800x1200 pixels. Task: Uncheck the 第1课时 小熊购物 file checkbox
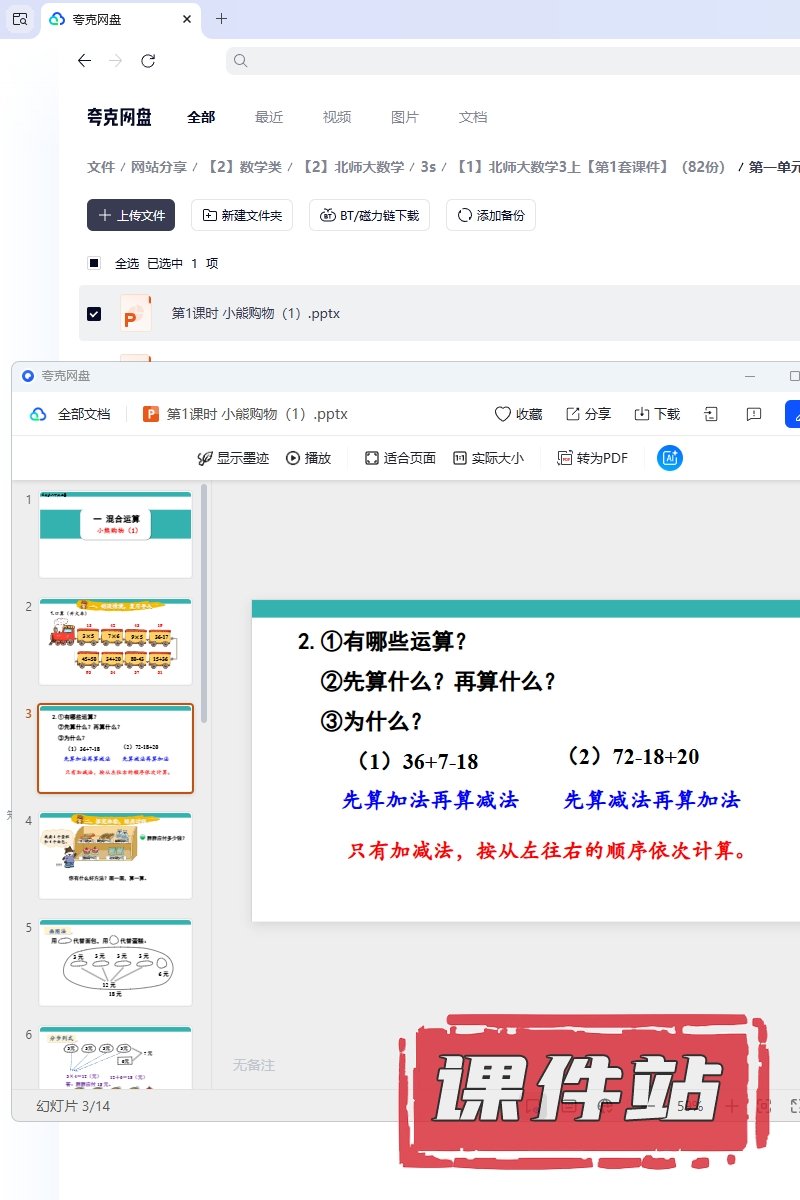point(94,314)
